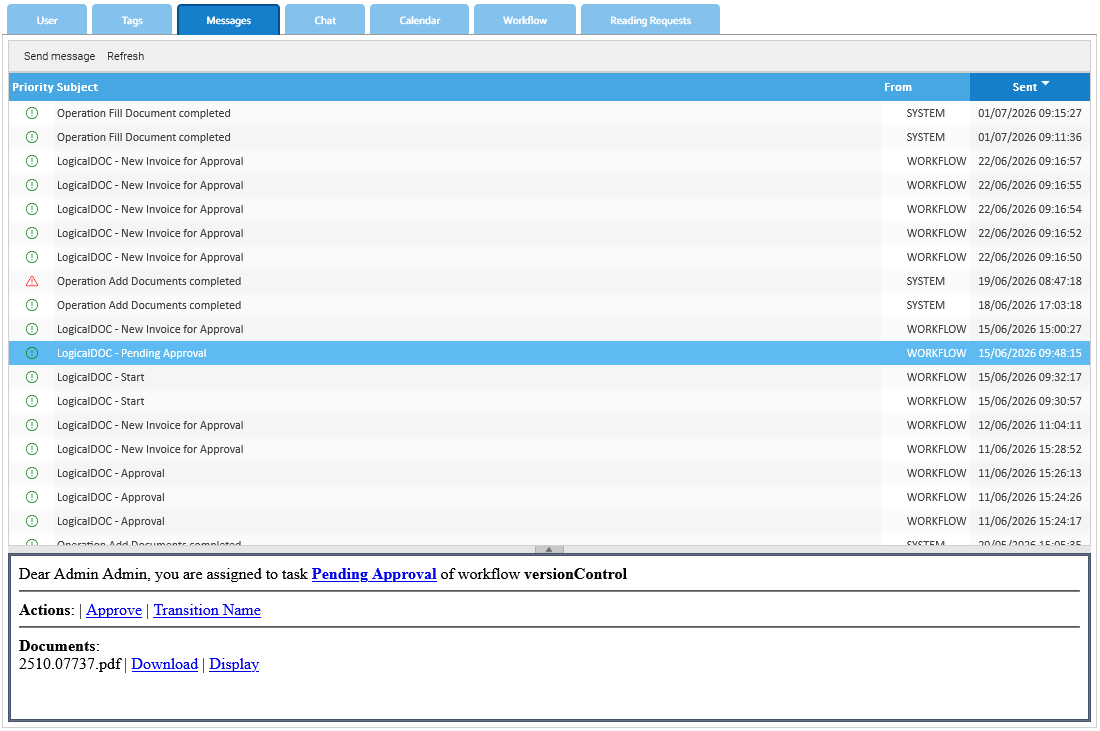Click priority icon of invoice message 22/06/2026 09:16:54
1100x731 pixels.
(32, 209)
